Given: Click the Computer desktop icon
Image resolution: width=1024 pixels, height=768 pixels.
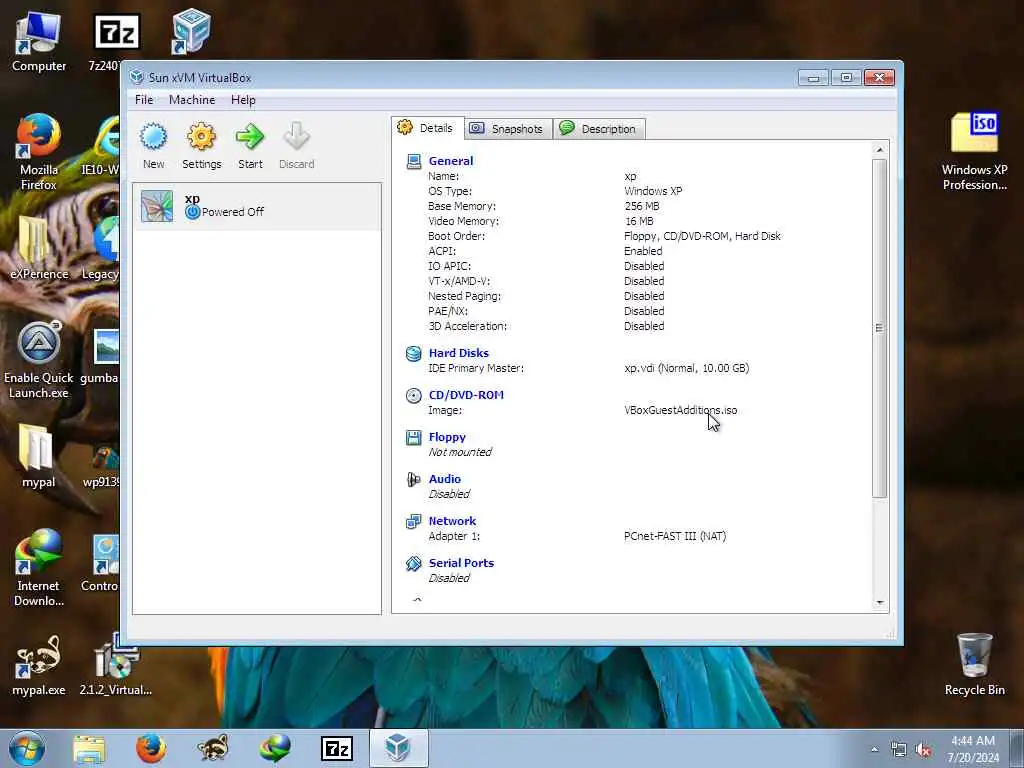Looking at the screenshot, I should point(39,42).
